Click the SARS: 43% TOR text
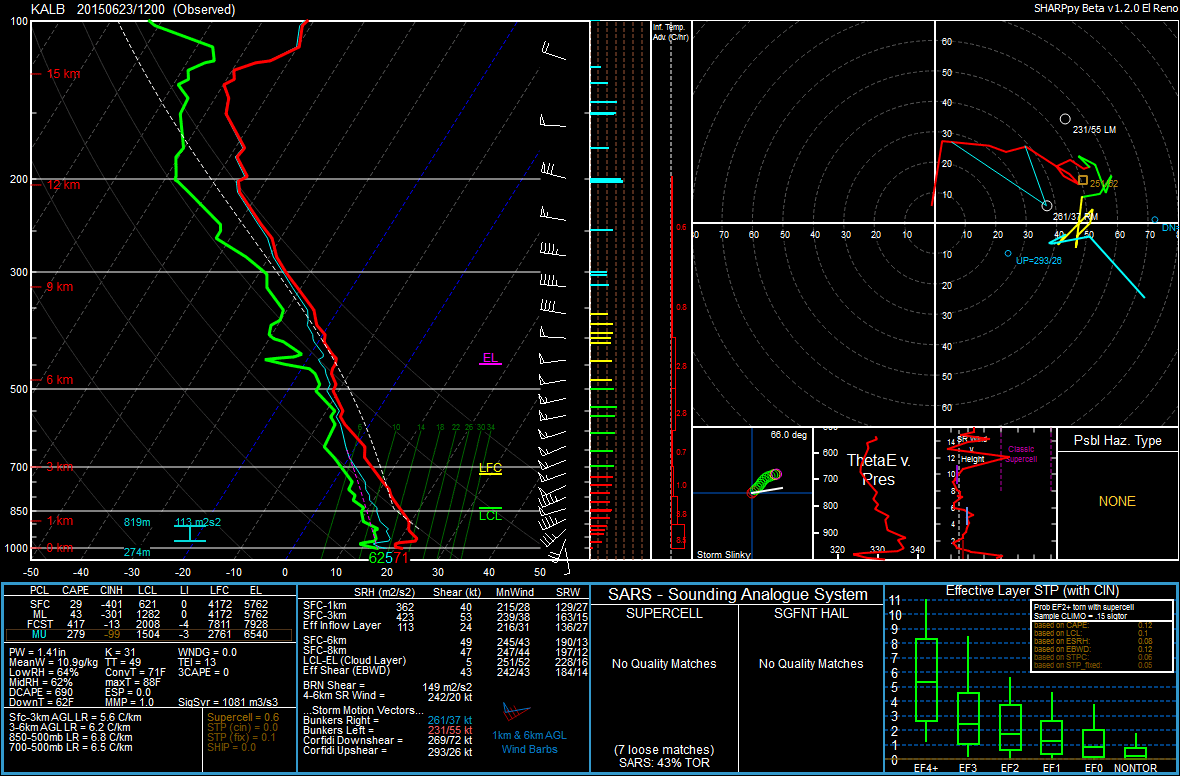 tap(663, 764)
